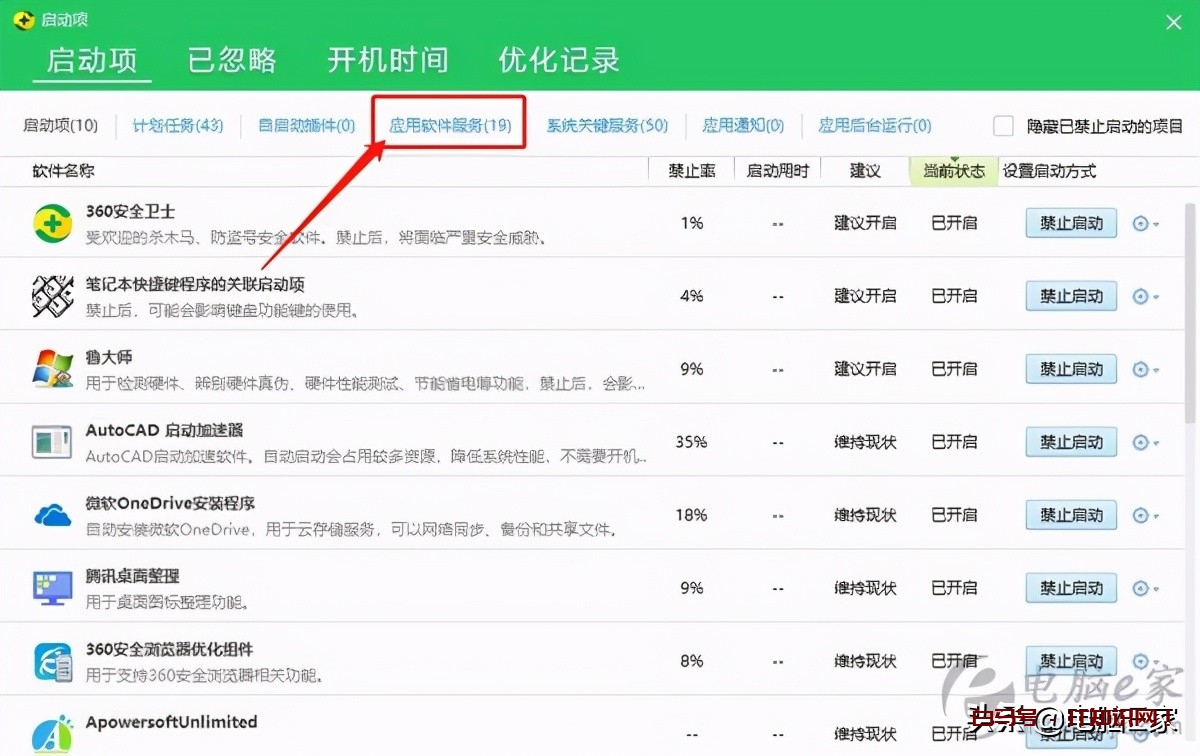Toggle the 当前状态 column highlight

click(952, 171)
